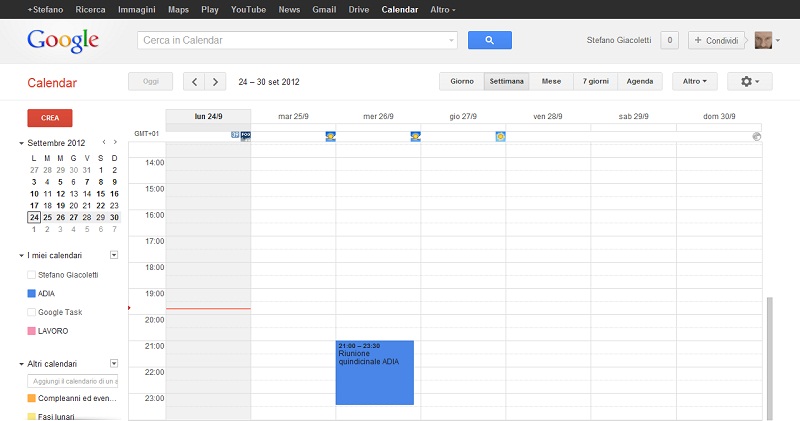Open Gmail from the top bar

point(324,9)
